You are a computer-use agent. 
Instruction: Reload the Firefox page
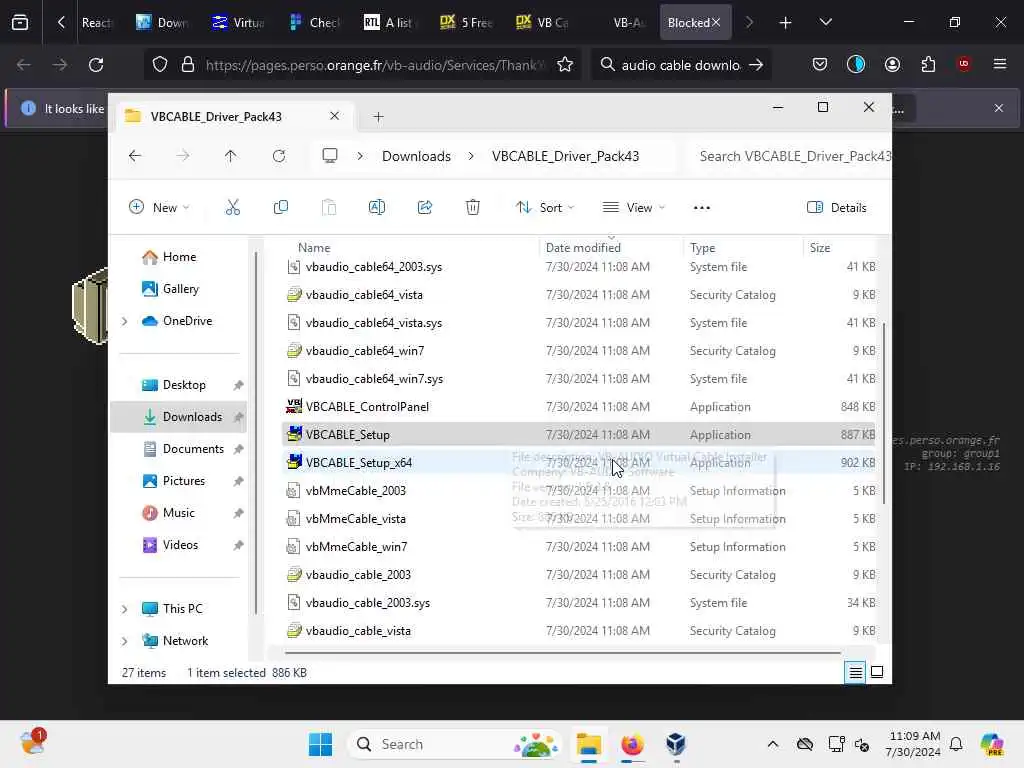coord(96,65)
